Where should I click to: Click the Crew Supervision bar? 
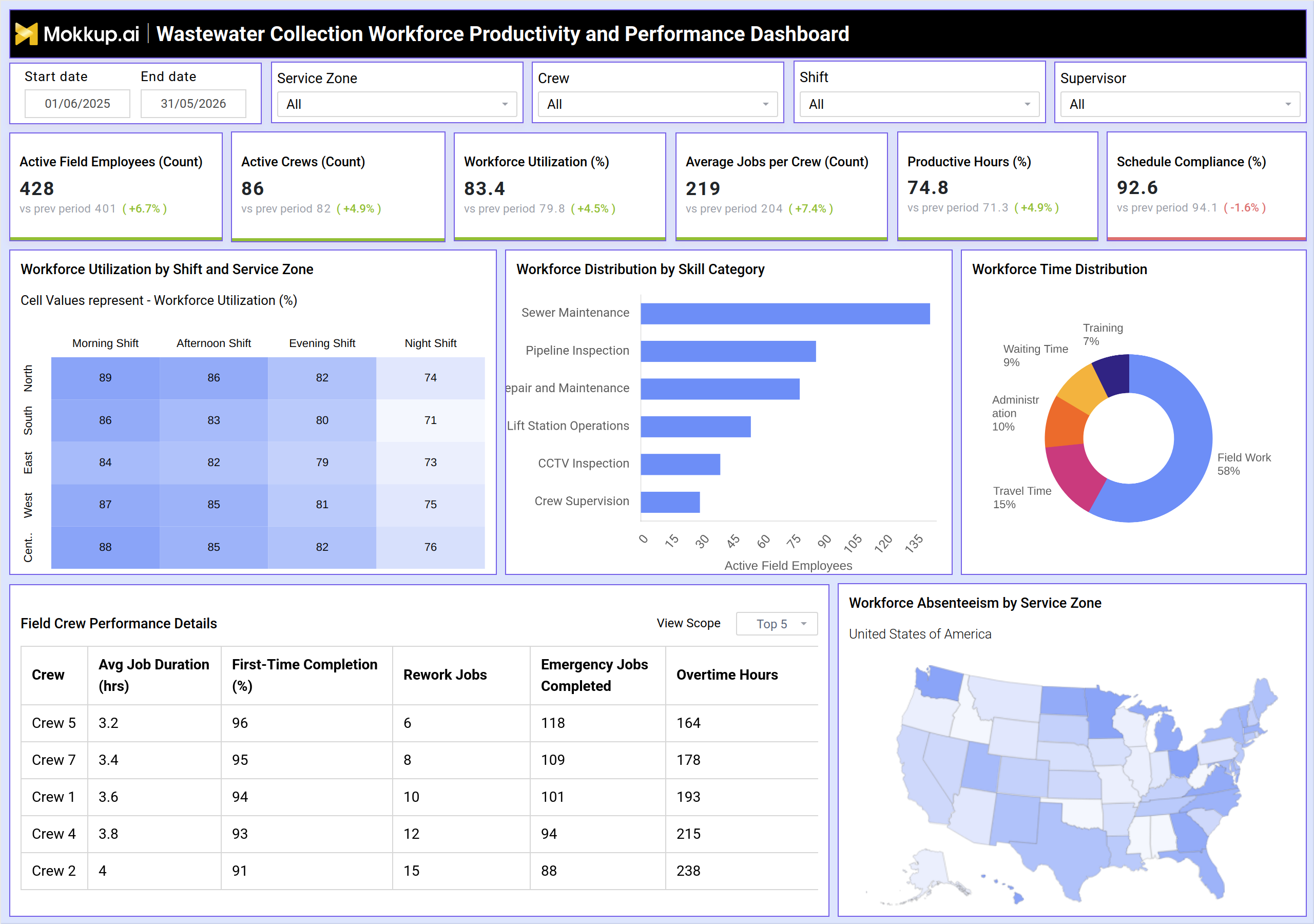point(670,502)
